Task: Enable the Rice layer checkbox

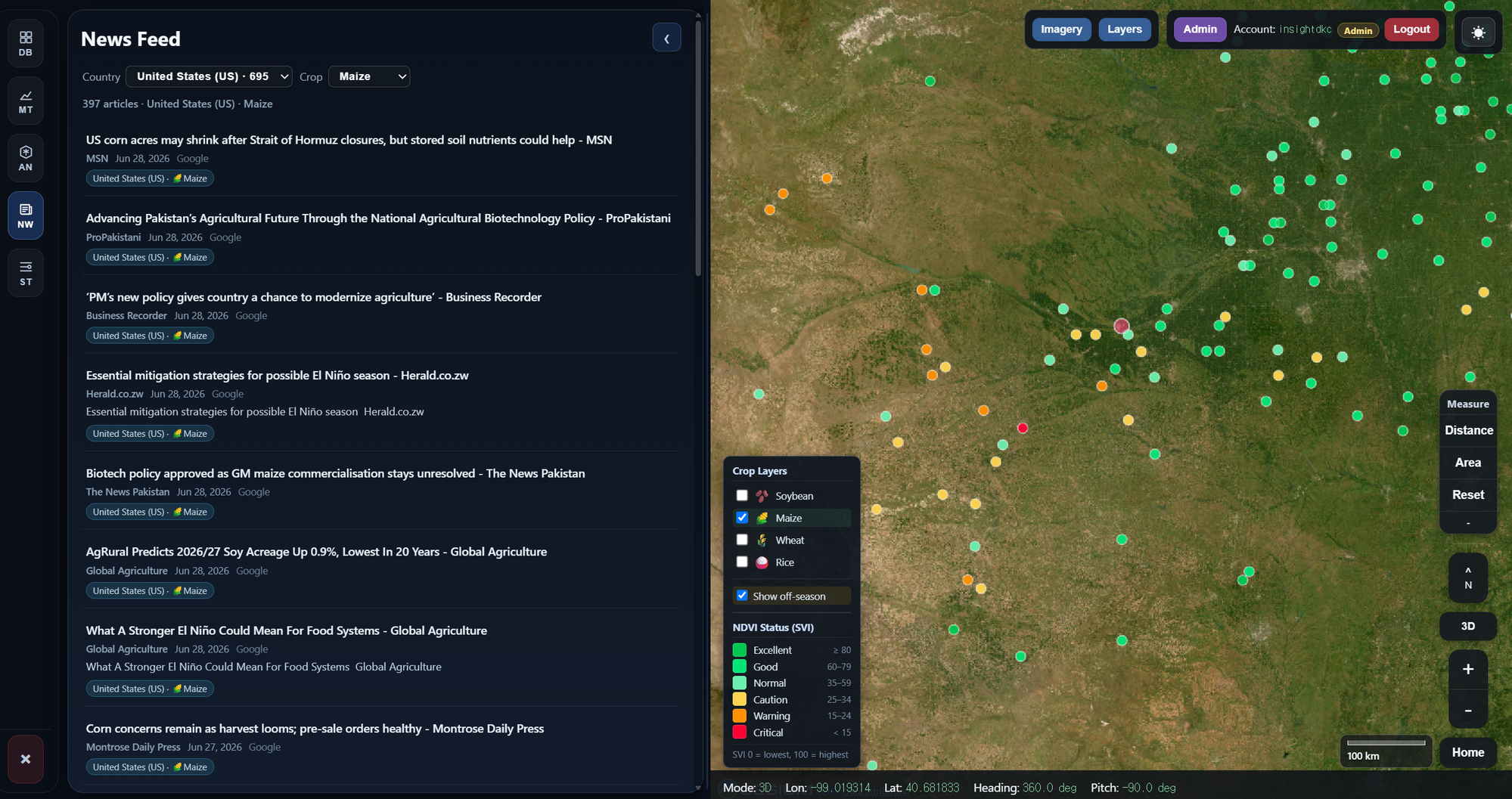Action: point(742,562)
